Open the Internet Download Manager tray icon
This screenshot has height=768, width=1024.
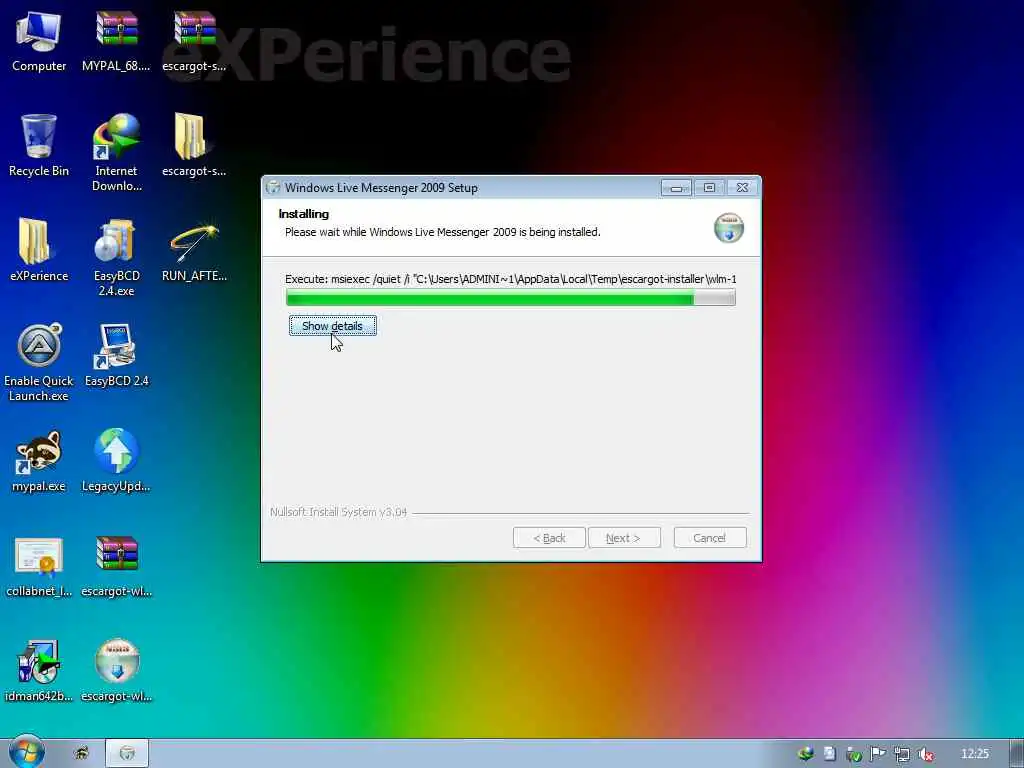tap(805, 754)
